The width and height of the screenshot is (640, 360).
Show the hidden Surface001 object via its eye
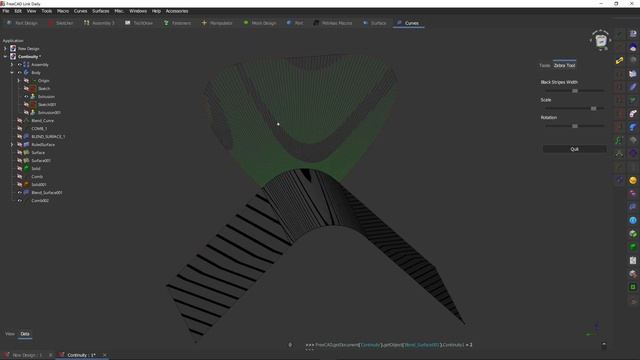20,161
